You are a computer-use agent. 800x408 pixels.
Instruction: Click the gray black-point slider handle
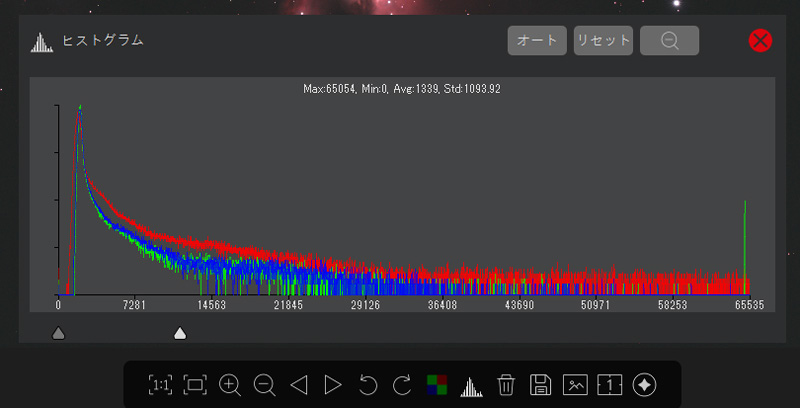click(59, 334)
